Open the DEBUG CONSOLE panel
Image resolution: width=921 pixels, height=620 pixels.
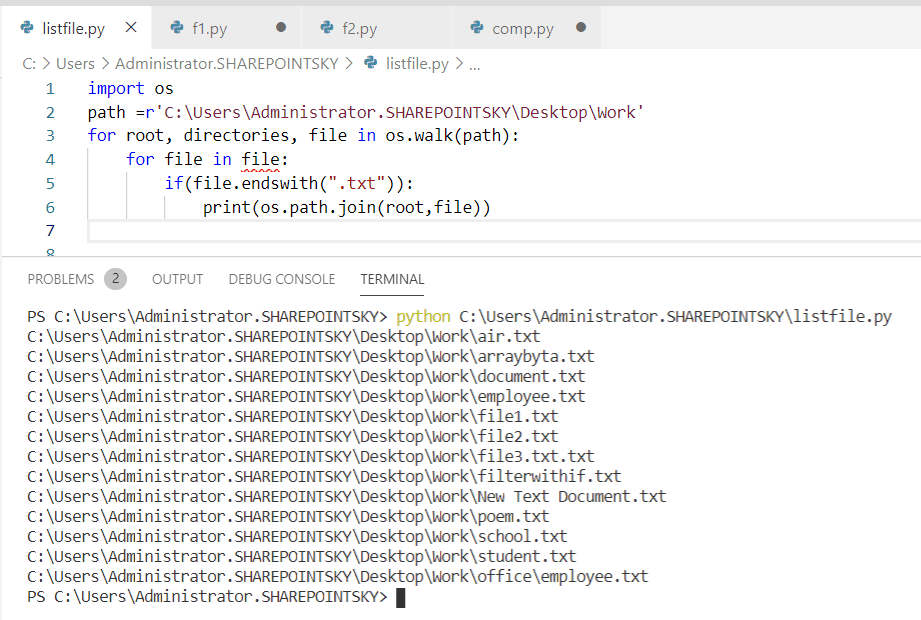[x=281, y=279]
